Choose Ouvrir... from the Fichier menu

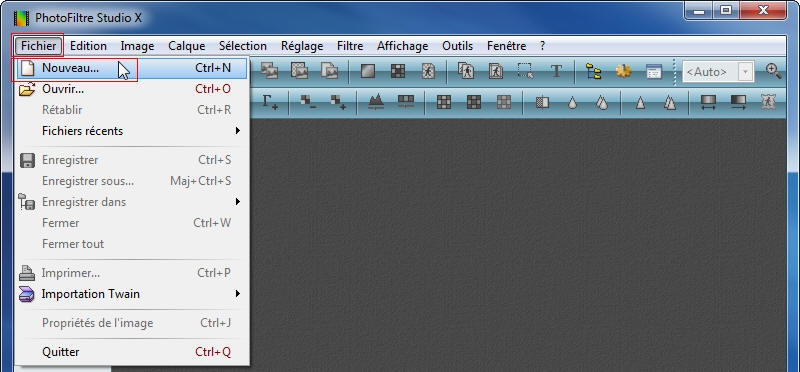[x=132, y=89]
